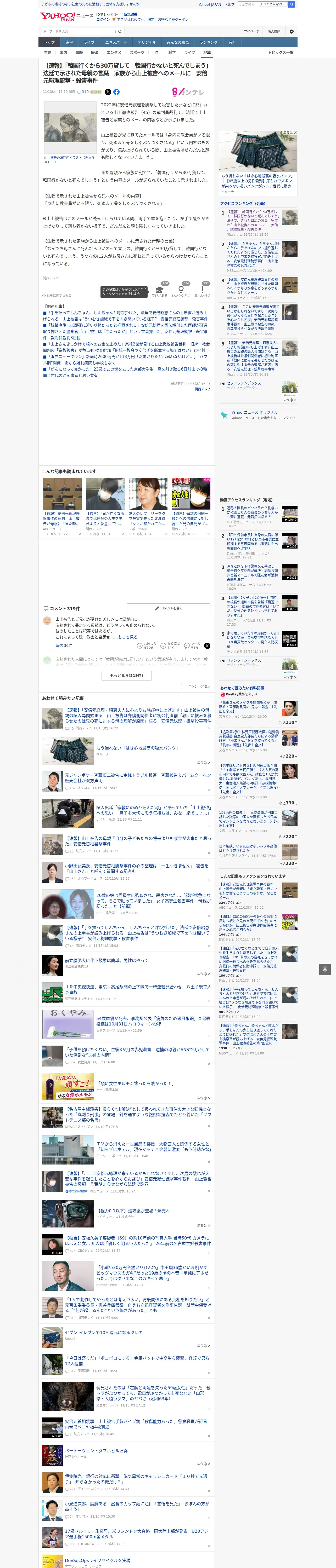
Task: Share the first comment on X
Action: 207,645
